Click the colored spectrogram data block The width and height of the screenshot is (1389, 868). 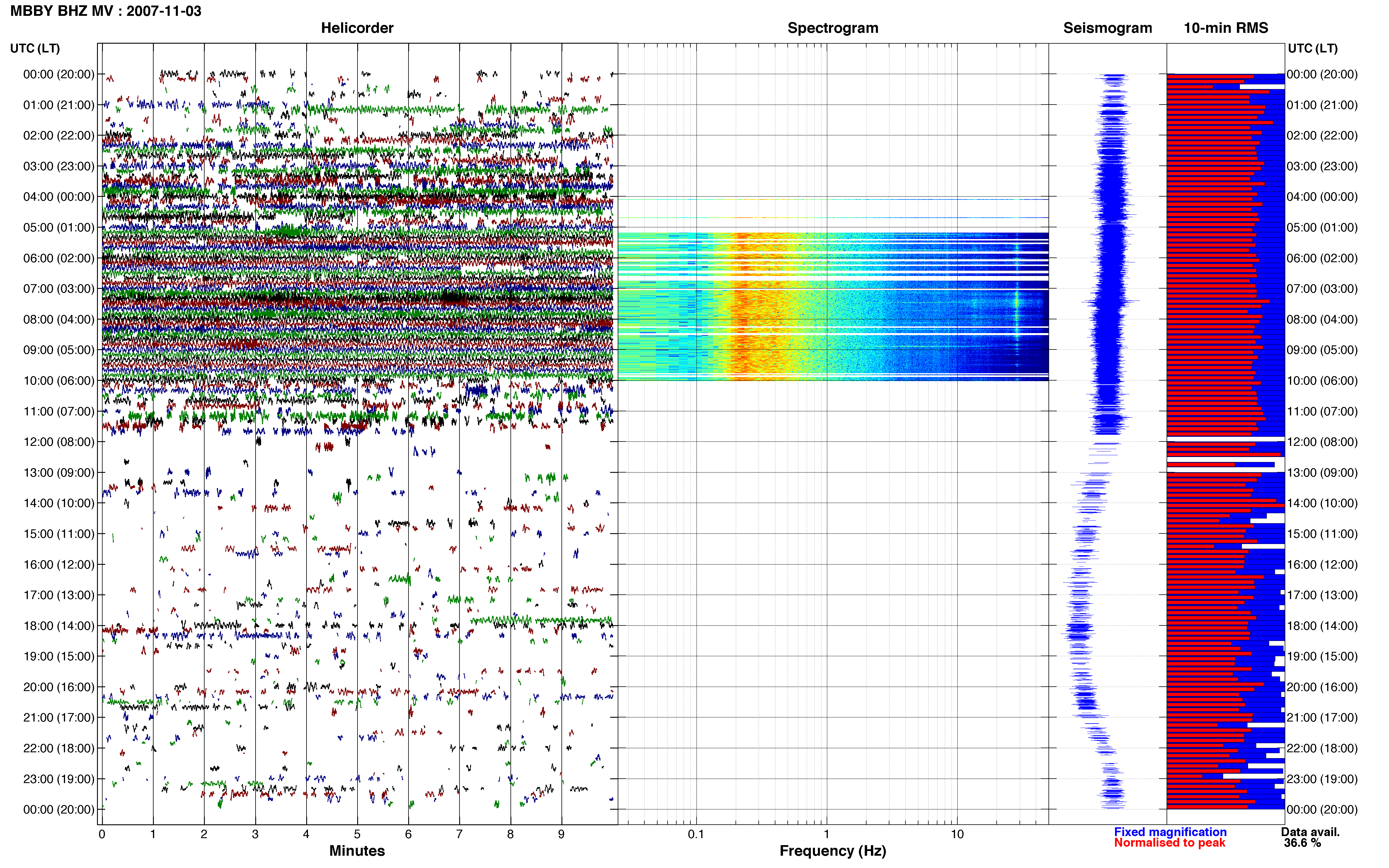tap(833, 306)
